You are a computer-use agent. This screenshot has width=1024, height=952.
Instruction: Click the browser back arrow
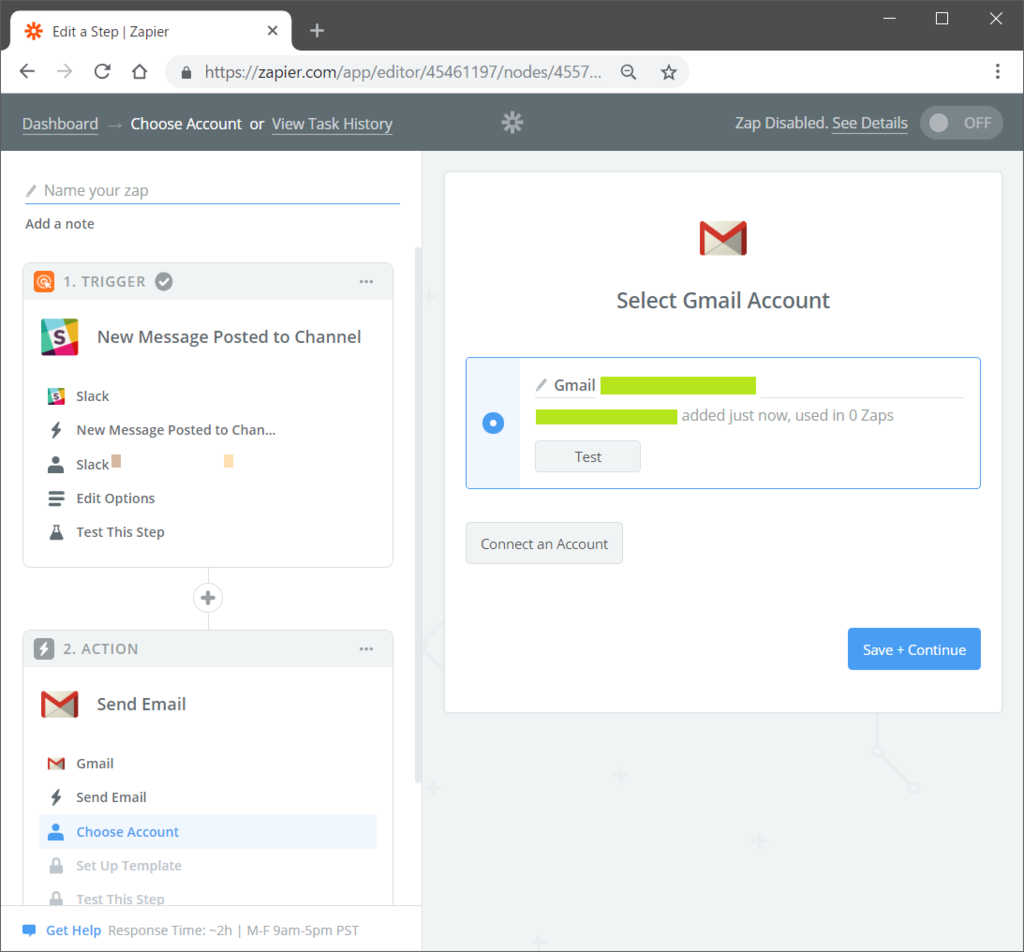pos(27,71)
